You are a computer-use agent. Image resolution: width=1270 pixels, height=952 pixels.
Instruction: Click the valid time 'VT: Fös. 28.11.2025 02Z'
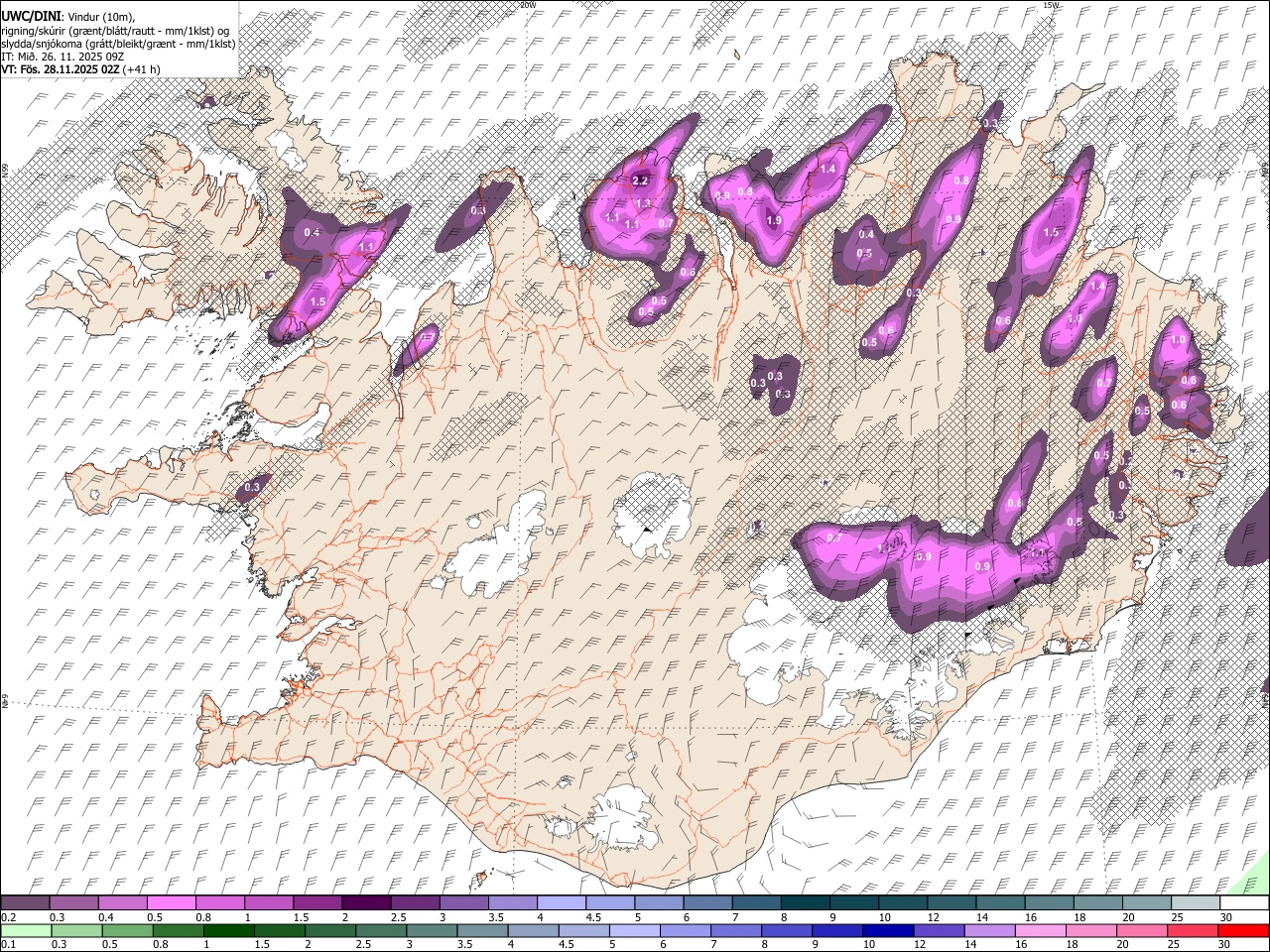[x=61, y=69]
